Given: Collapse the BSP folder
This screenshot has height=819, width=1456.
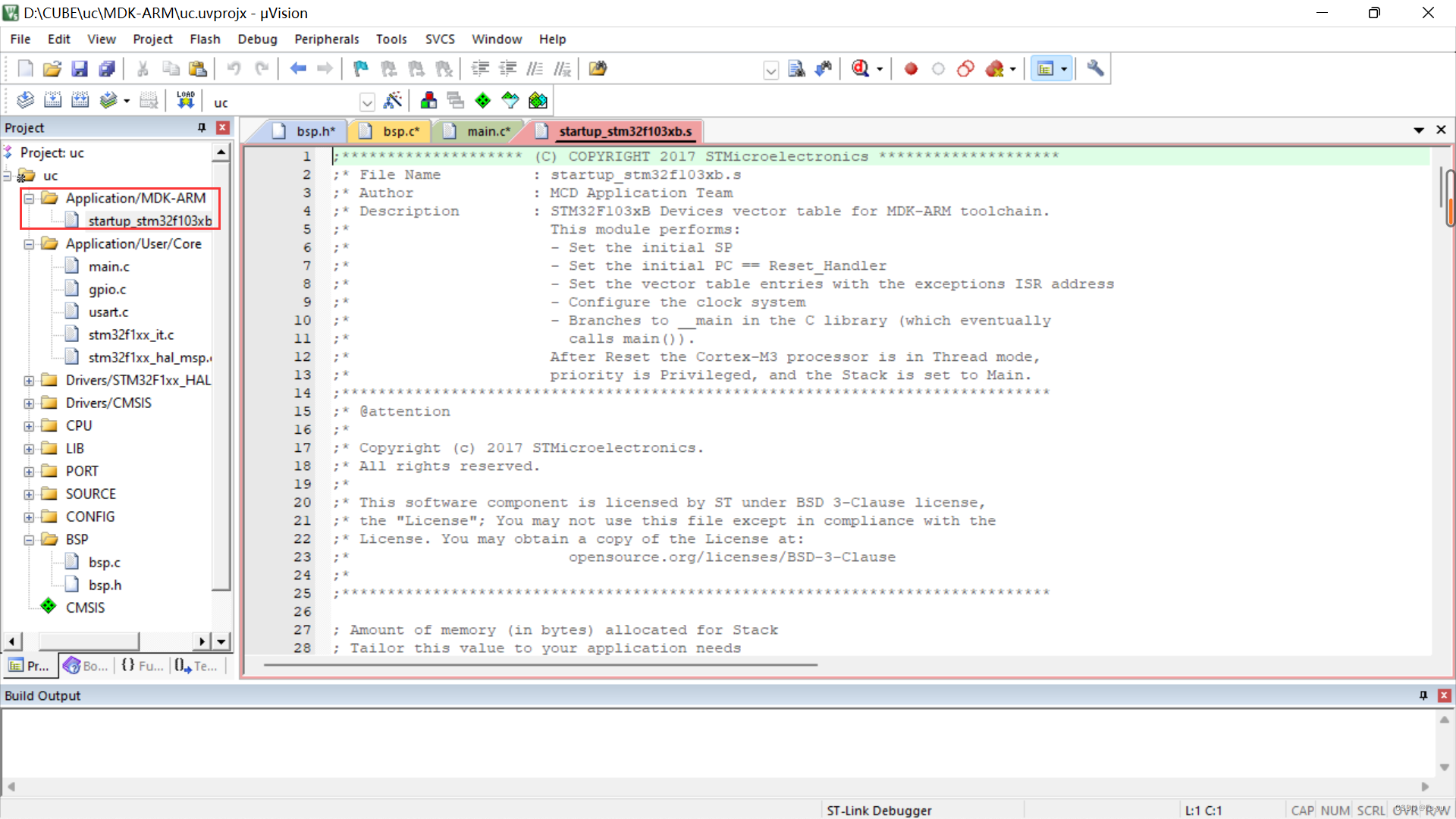Looking at the screenshot, I should pos(29,540).
